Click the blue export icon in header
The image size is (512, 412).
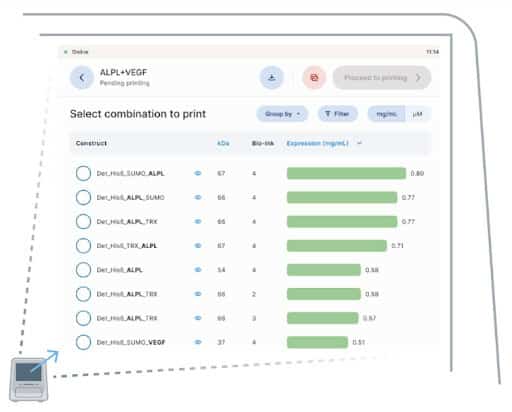pyautogui.click(x=272, y=78)
